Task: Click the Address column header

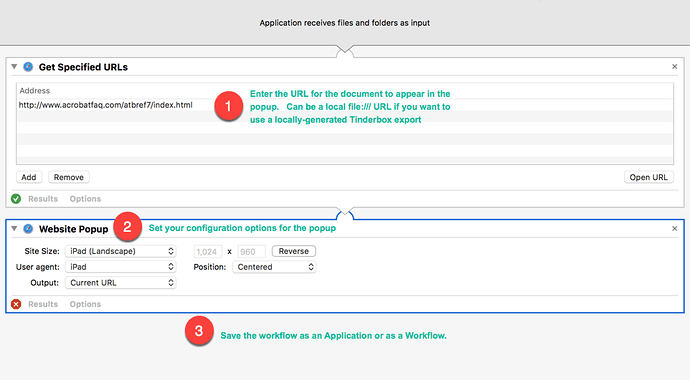Action: [x=35, y=91]
